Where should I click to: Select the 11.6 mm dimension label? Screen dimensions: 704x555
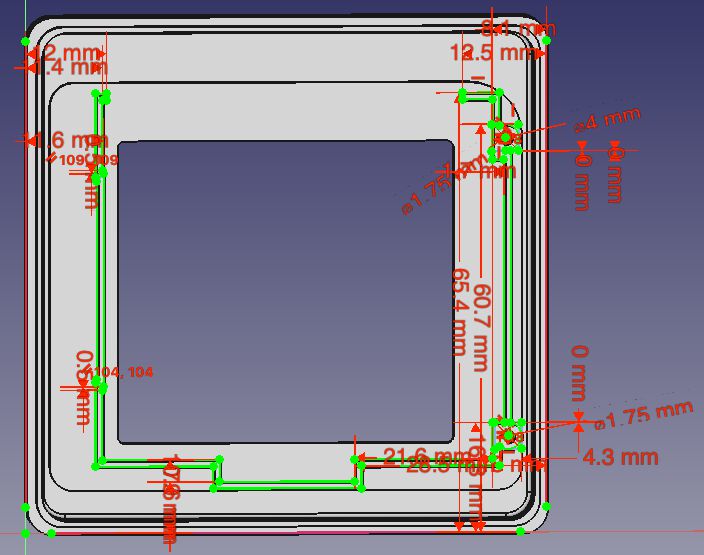tap(66, 140)
